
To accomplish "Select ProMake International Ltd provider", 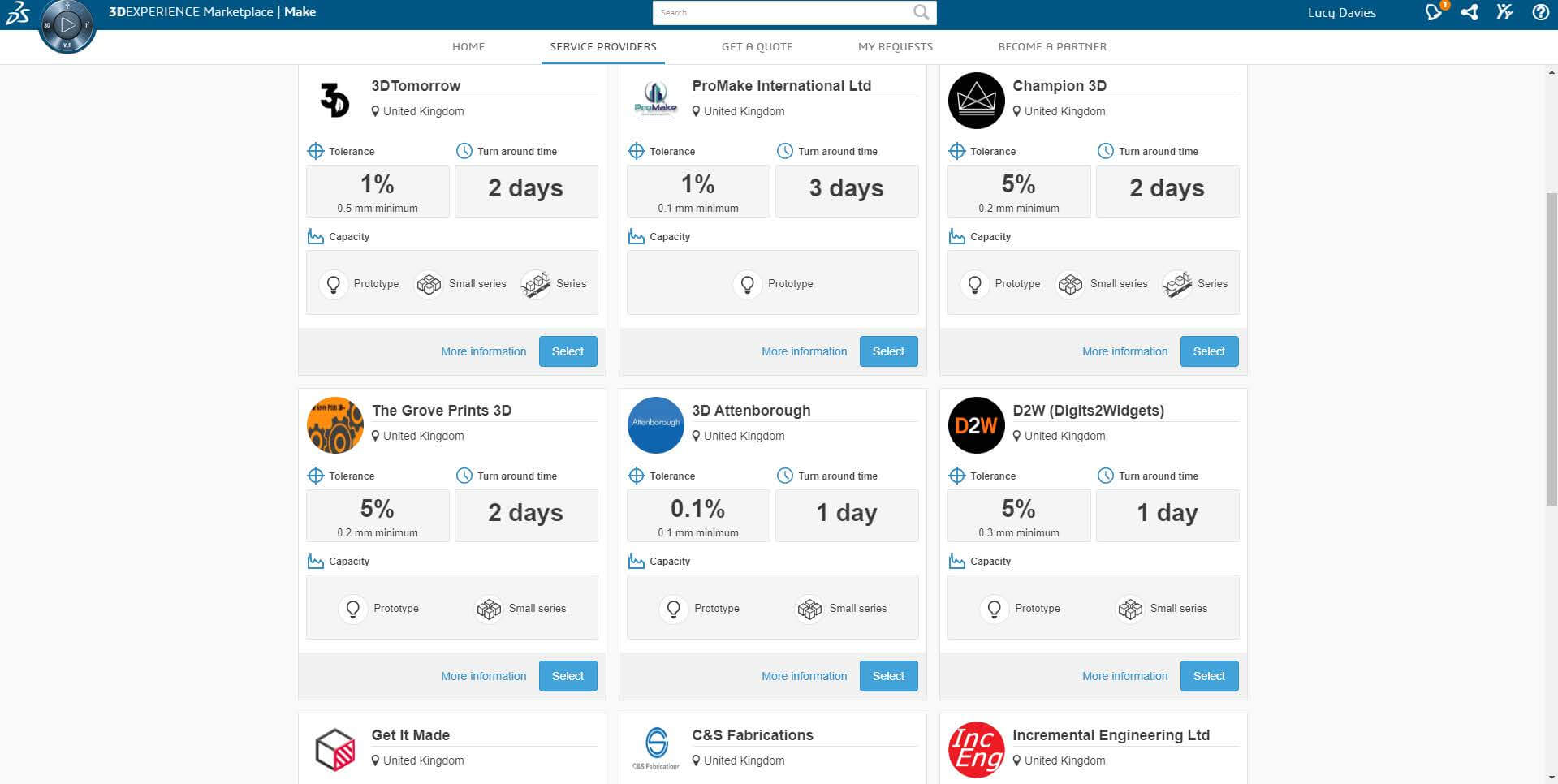I will click(889, 351).
